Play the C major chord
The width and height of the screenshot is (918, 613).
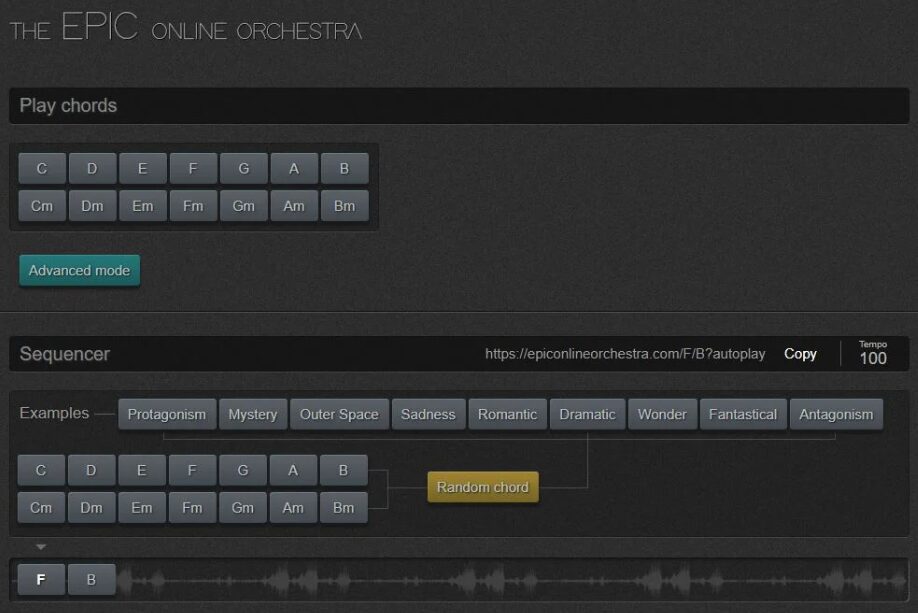[x=41, y=168]
